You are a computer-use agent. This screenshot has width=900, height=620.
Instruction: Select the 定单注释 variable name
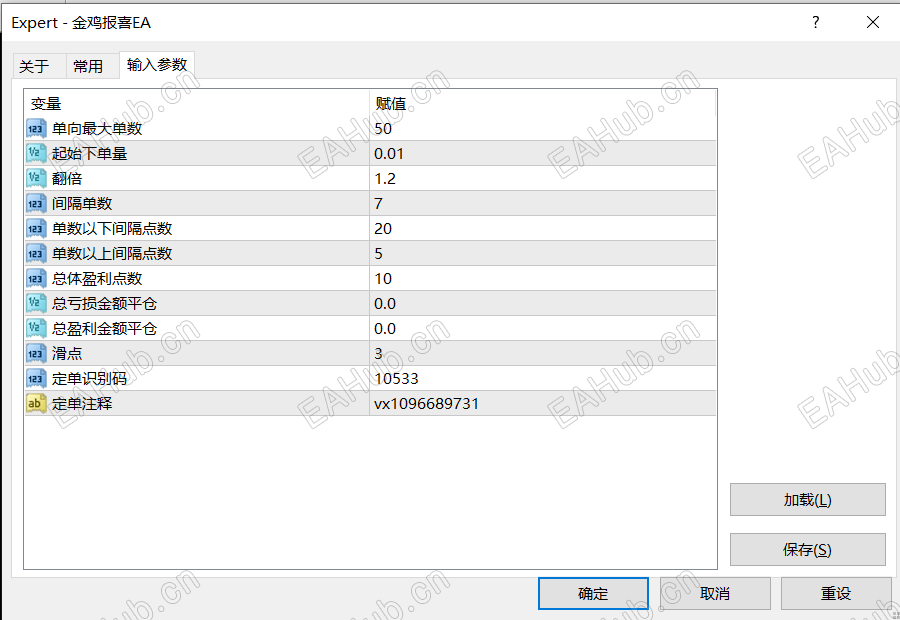point(82,404)
